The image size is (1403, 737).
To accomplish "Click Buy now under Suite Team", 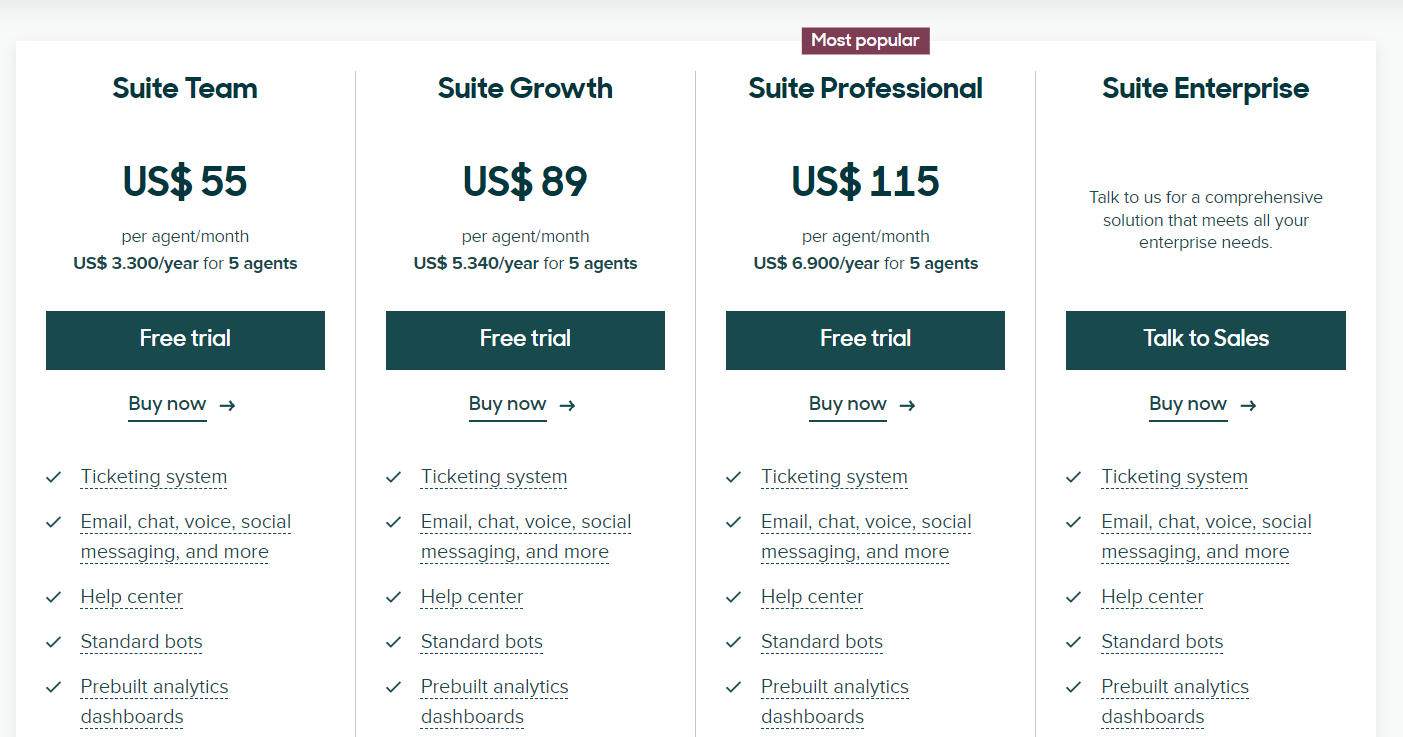I will click(167, 404).
